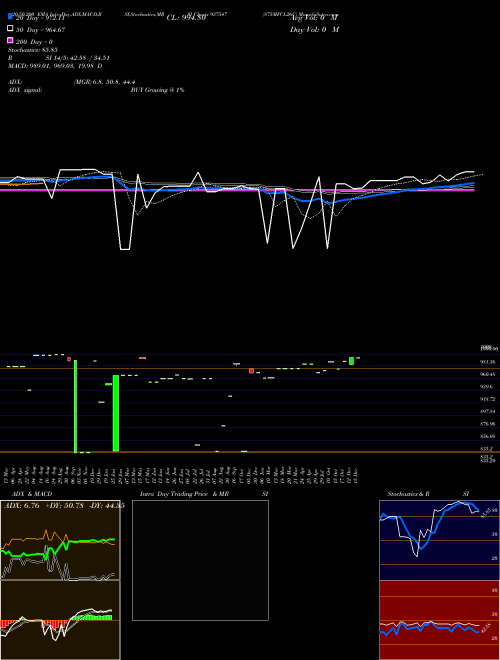Select the '50 Day - 964.67' legend text

[x=40, y=30]
